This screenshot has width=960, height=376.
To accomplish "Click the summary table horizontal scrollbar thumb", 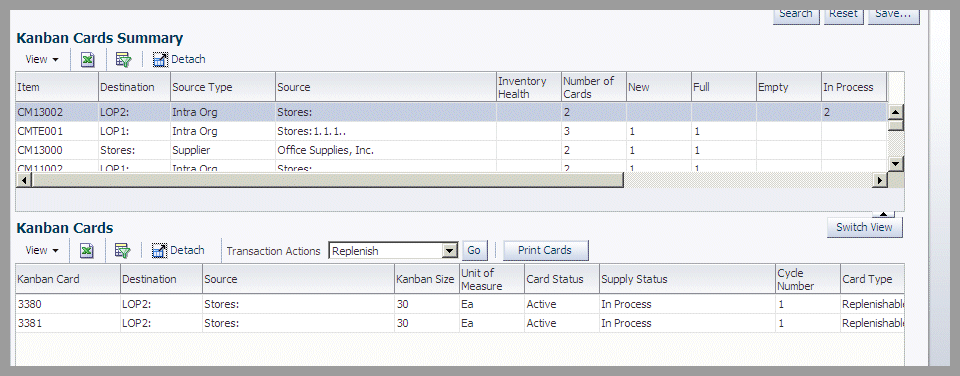I will coord(327,180).
